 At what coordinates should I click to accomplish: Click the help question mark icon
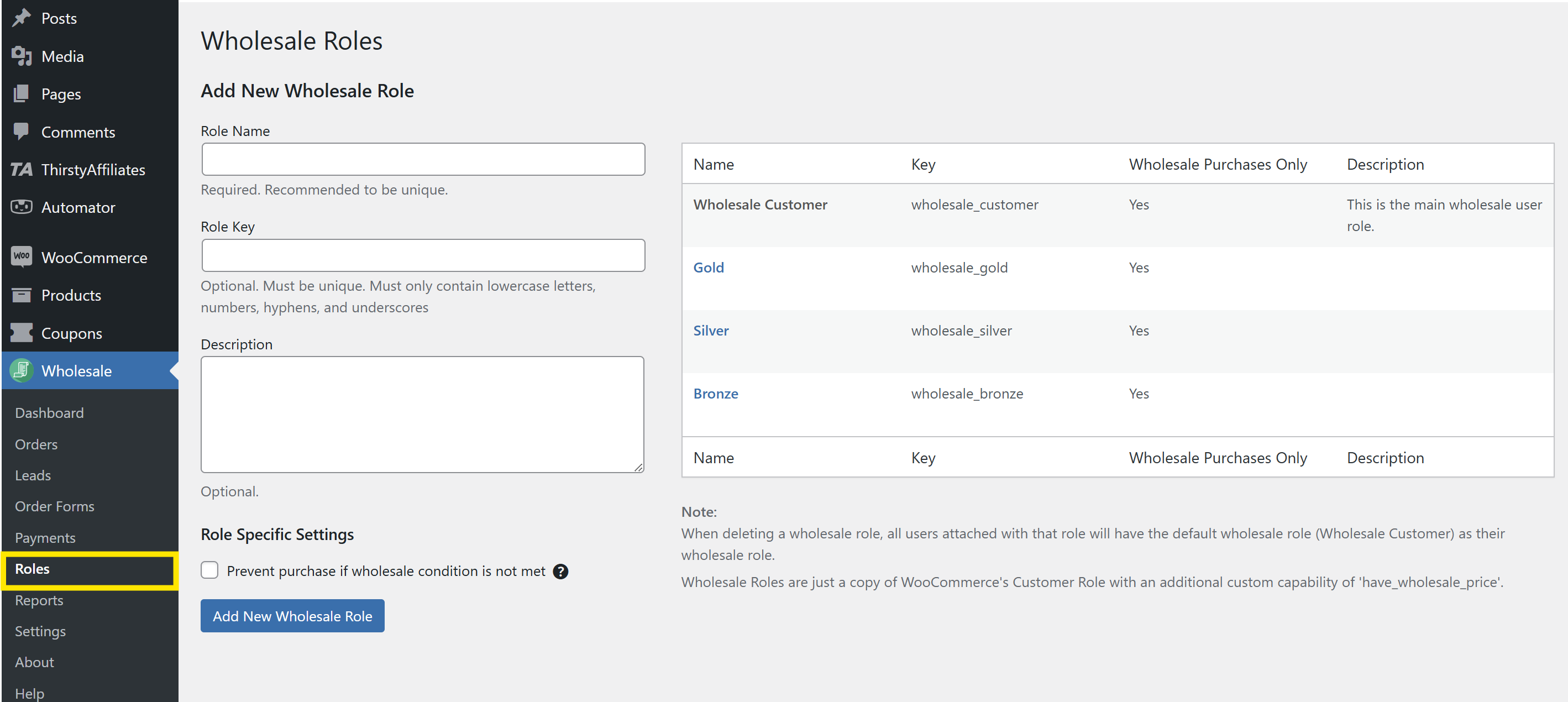tap(560, 571)
